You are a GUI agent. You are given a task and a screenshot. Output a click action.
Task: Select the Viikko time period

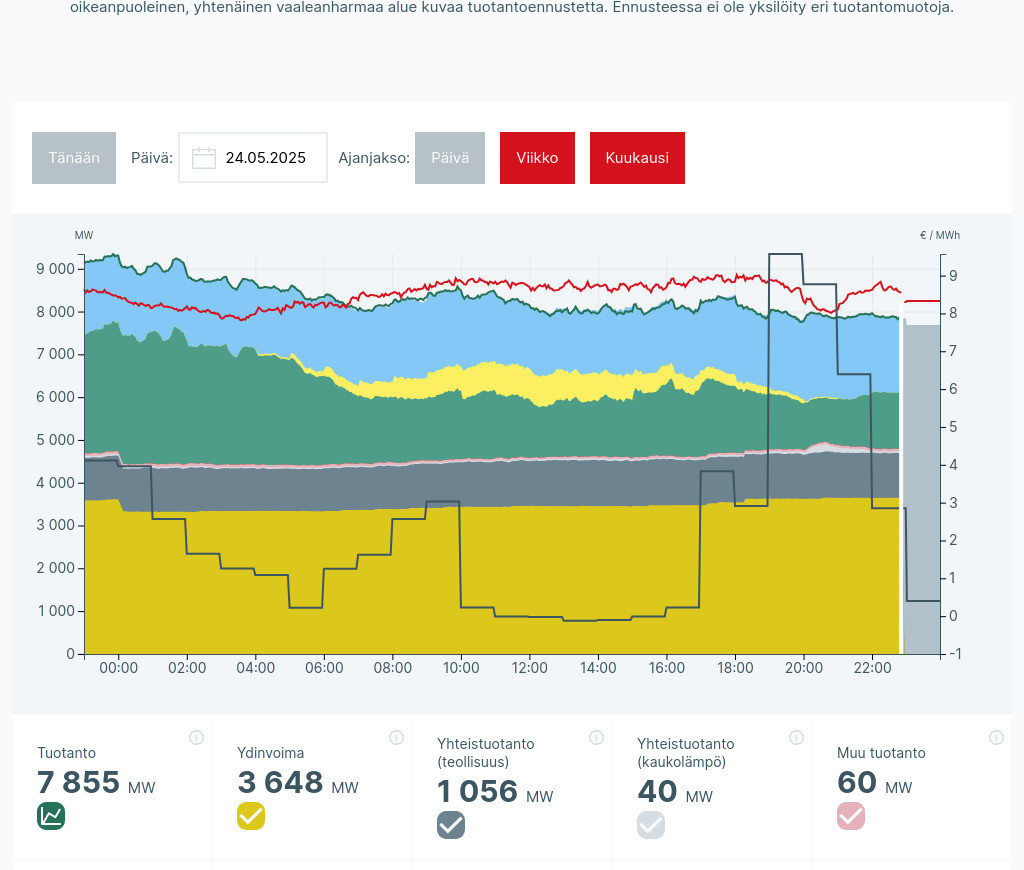(x=537, y=158)
